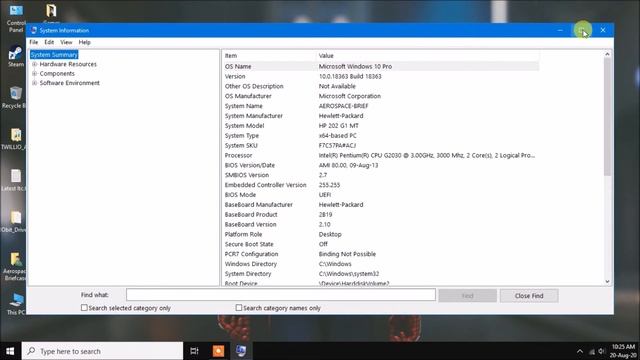
Task: Select System Summary in the tree
Action: 54,55
